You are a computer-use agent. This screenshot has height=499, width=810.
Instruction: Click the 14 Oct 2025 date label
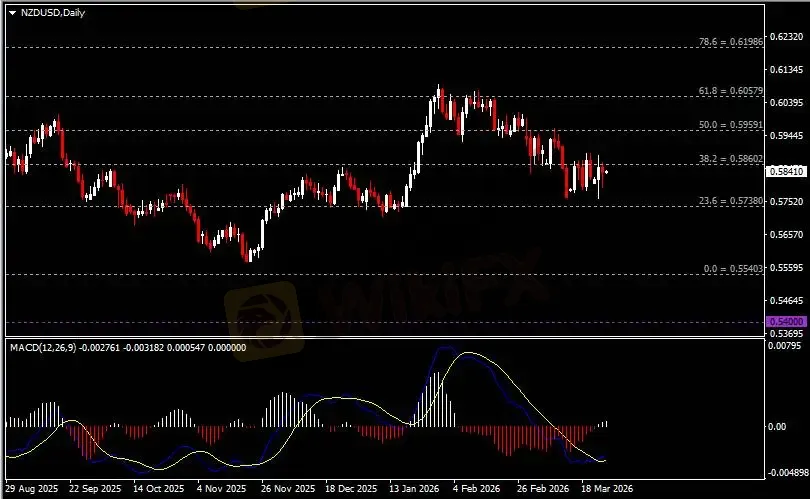click(x=159, y=488)
